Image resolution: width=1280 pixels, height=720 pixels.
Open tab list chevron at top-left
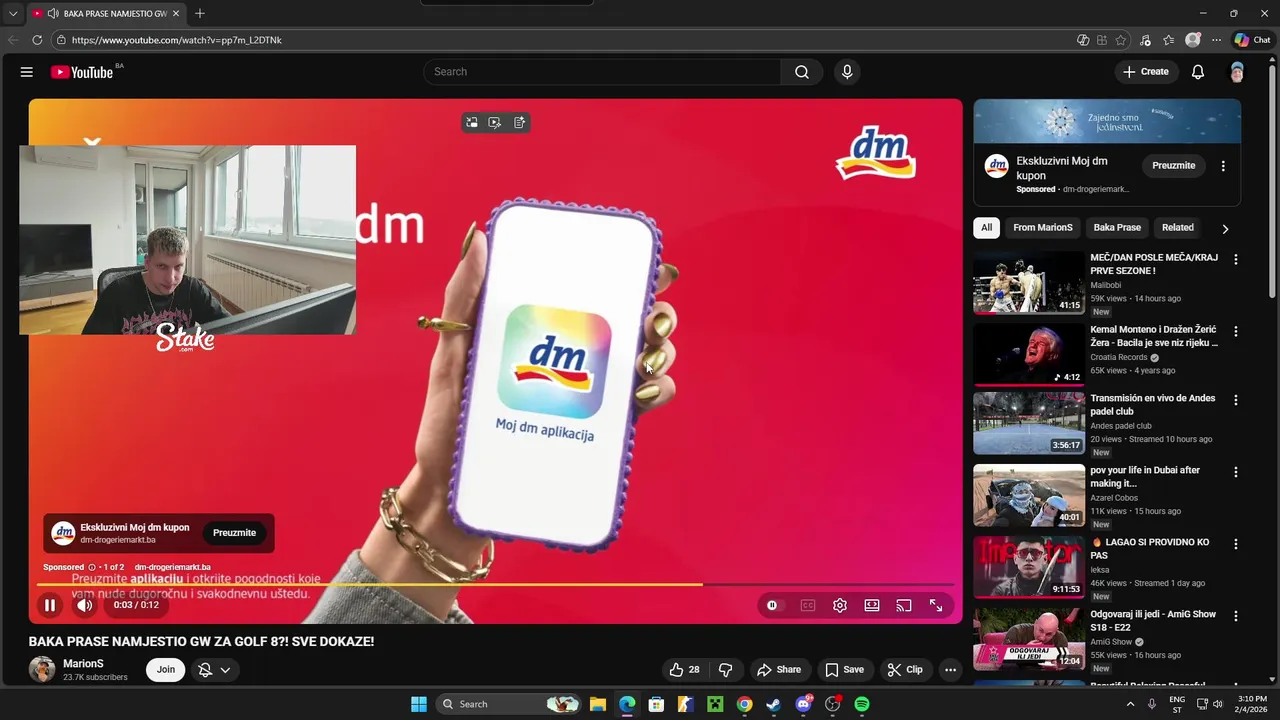[13, 14]
